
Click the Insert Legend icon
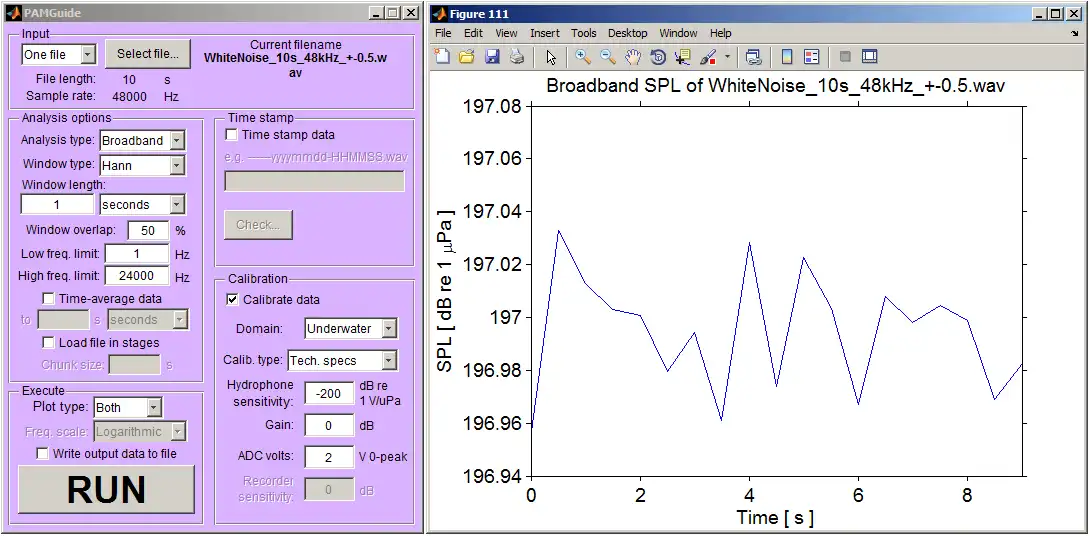click(x=811, y=57)
